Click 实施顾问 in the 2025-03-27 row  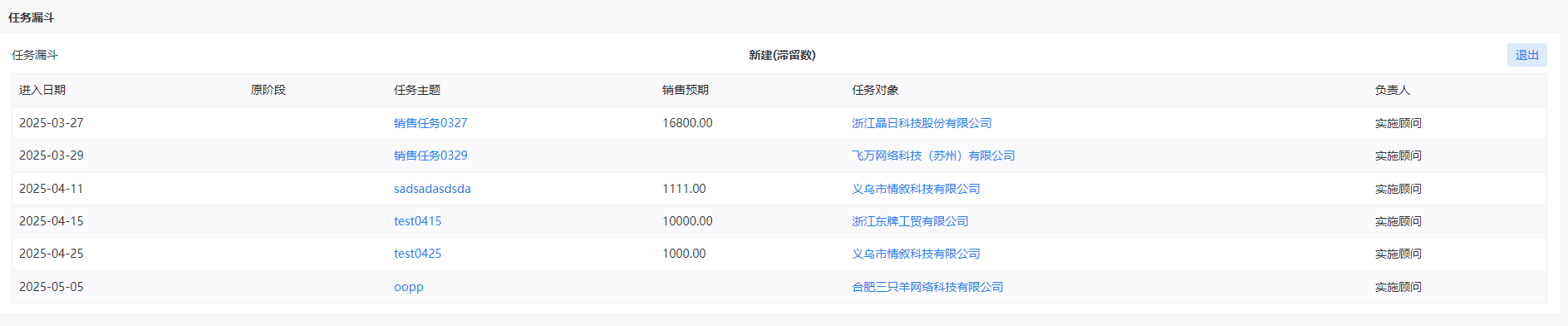(1398, 123)
